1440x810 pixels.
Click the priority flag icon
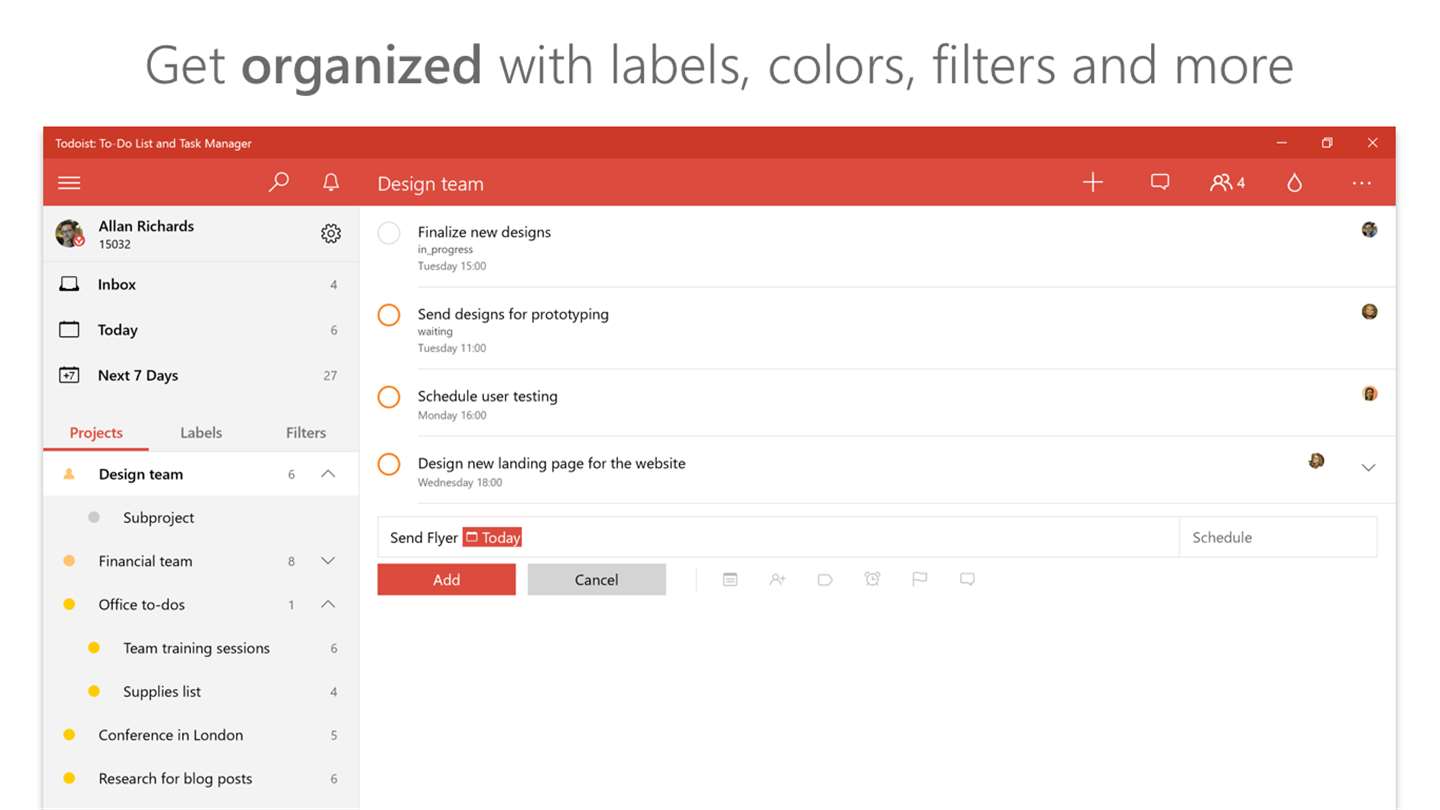919,579
